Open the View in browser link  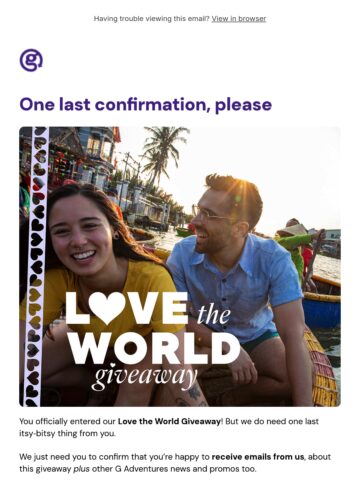239,19
